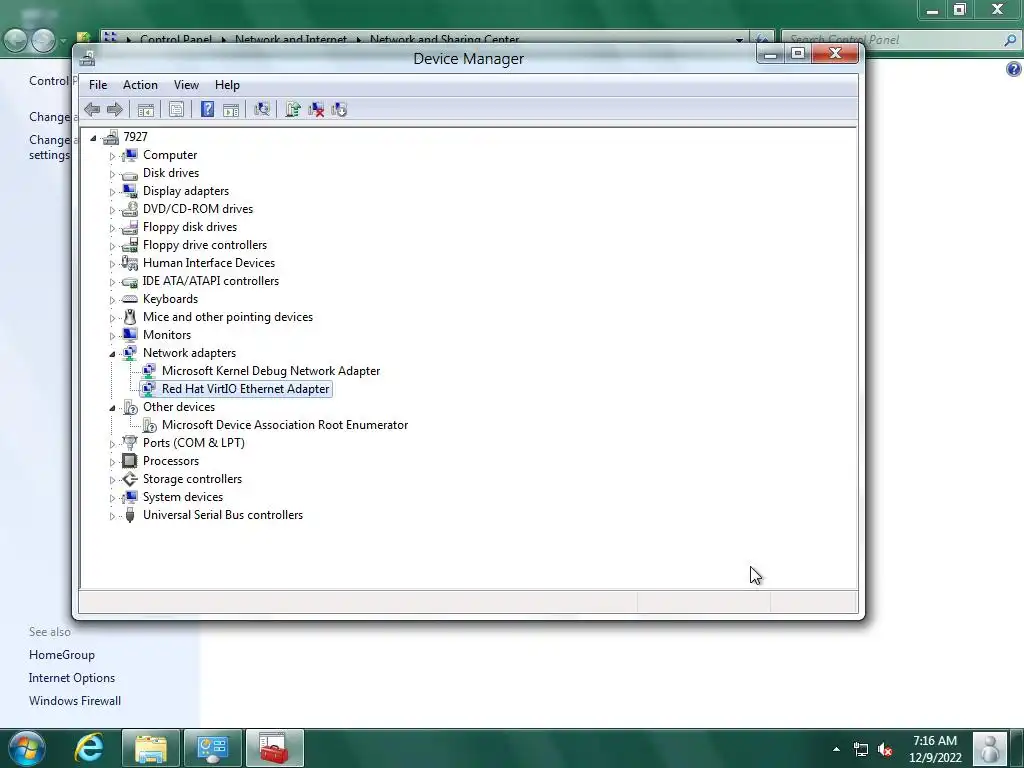Viewport: 1024px width, 768px height.
Task: Click the network tray icon
Action: [861, 750]
